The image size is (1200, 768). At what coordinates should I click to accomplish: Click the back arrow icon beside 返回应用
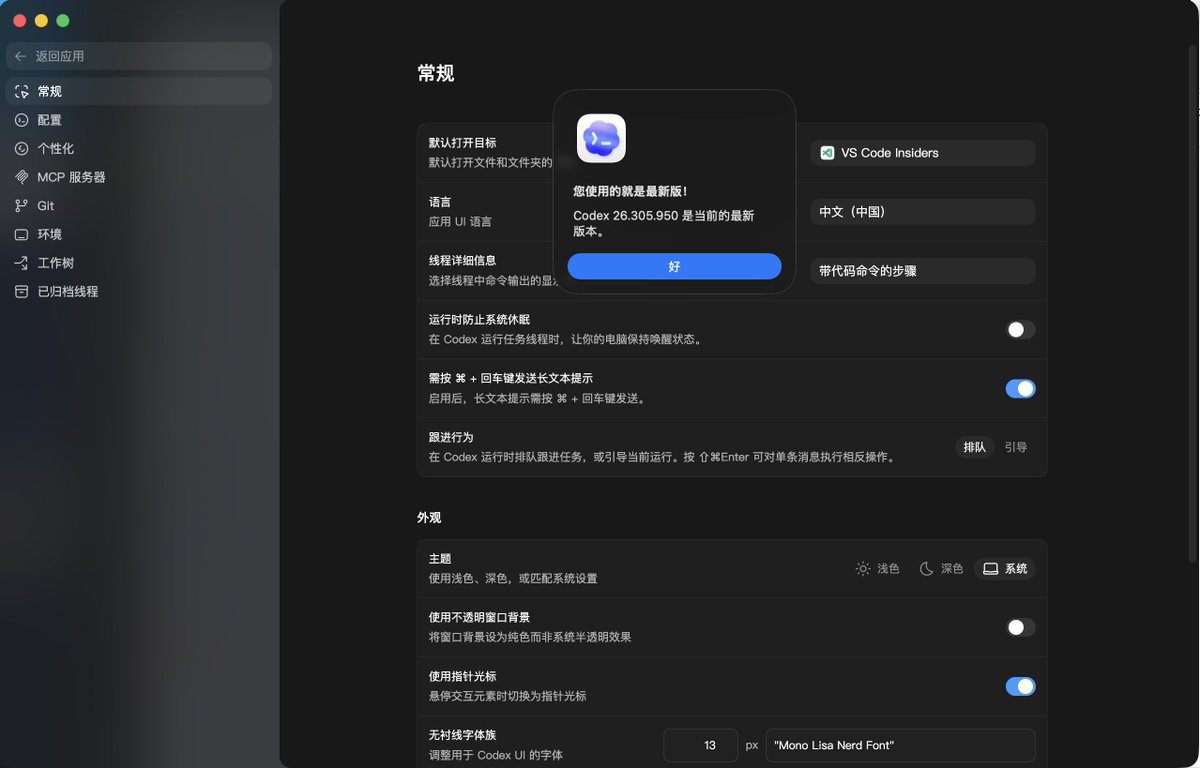click(x=20, y=56)
